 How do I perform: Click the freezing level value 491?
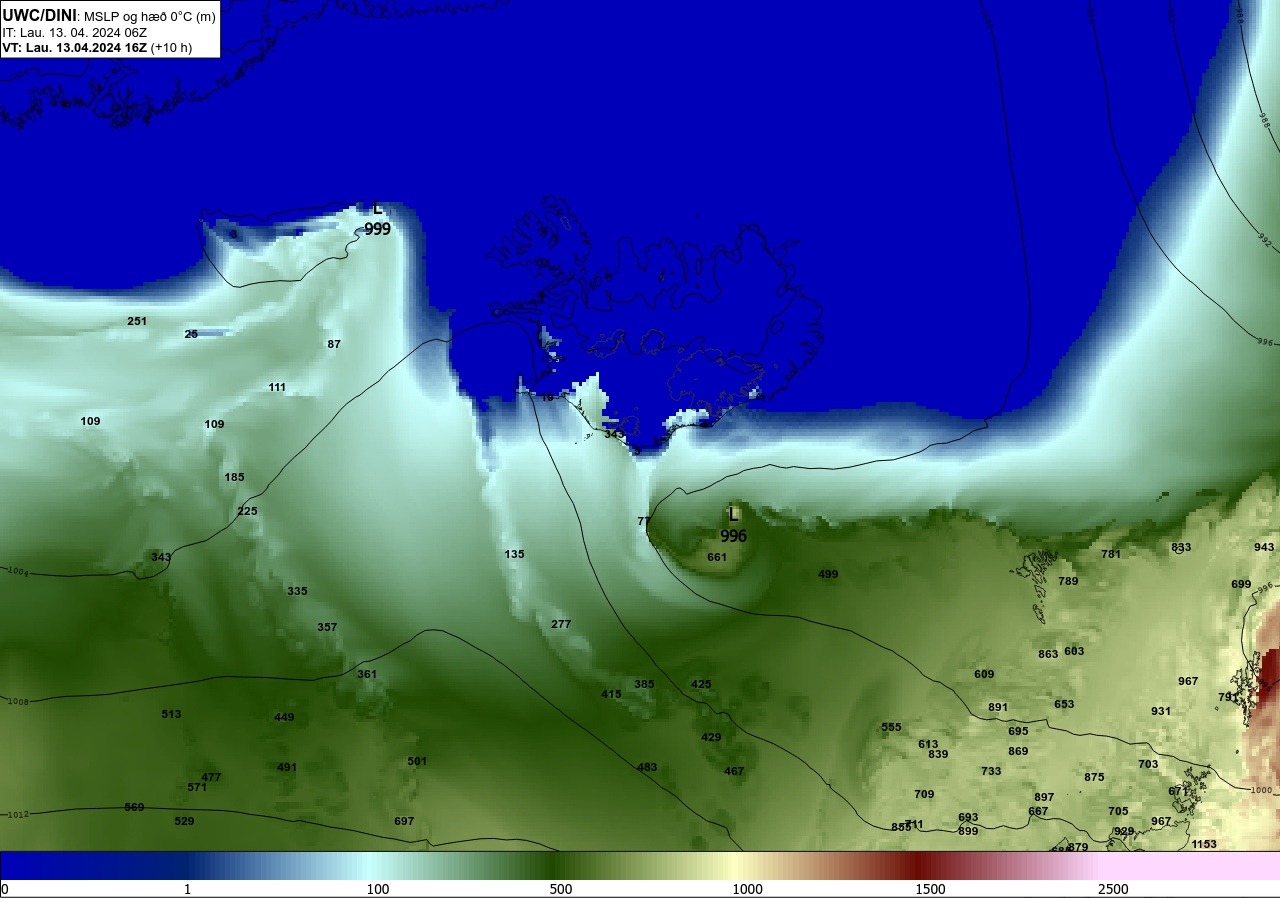pyautogui.click(x=287, y=767)
